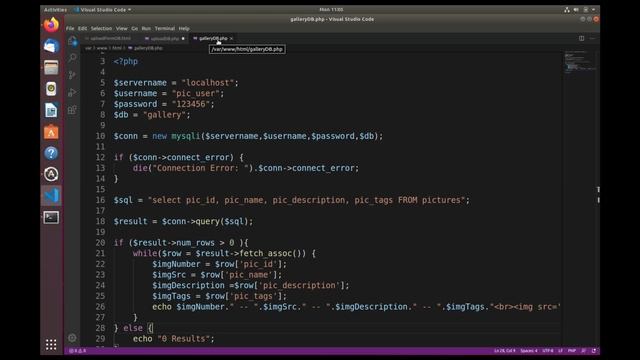Click the volume icon in top bar
The image size is (640, 360).
coord(576,9)
